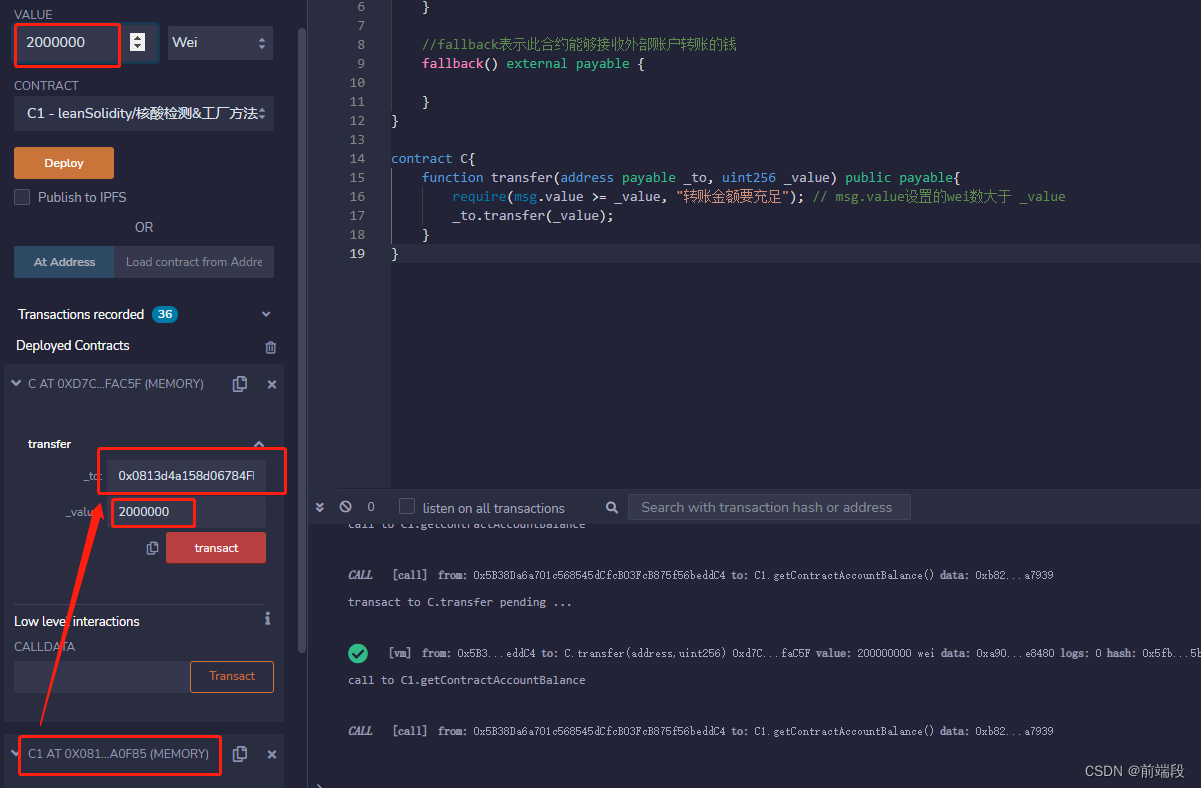Open Low level interactions info icon
The width and height of the screenshot is (1201, 788).
click(x=267, y=619)
